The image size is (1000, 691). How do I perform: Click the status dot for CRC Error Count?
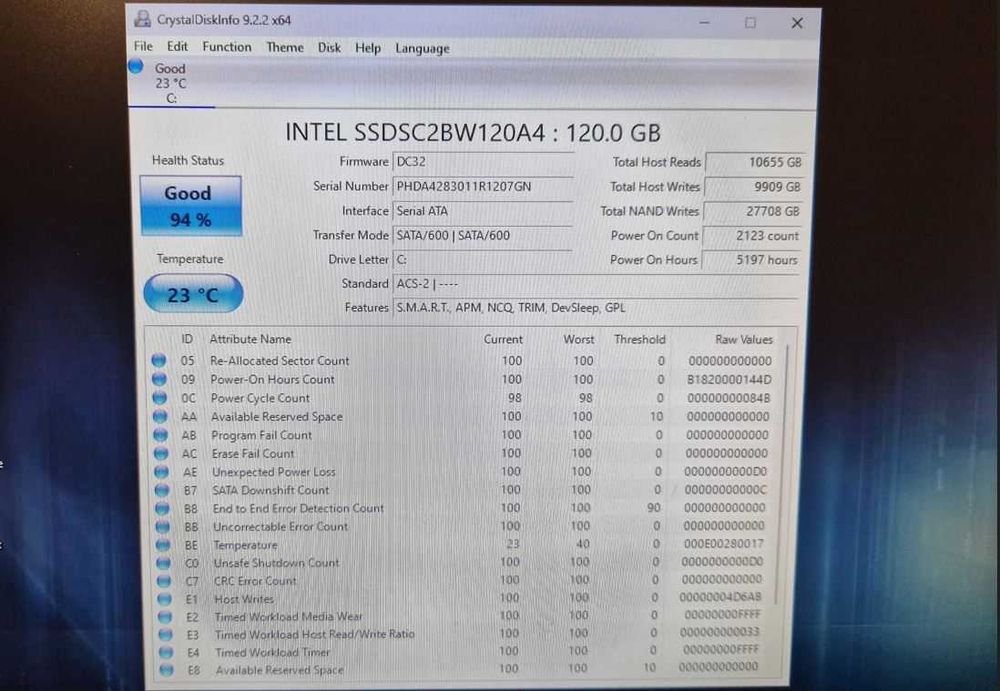(x=165, y=581)
